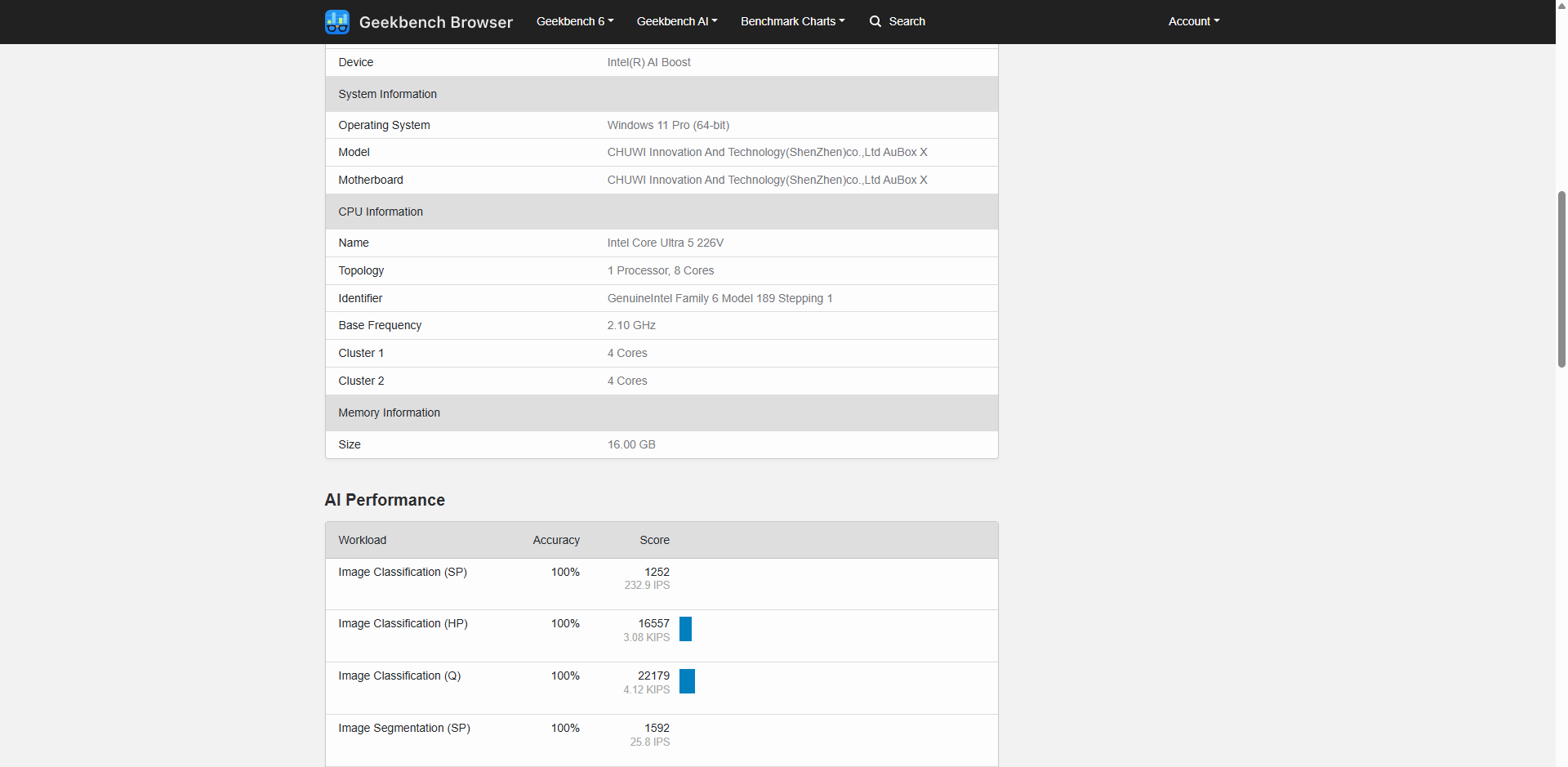Click the Image Classification (Q) workload row
Viewport: 1568px width, 767px height.
click(661, 688)
